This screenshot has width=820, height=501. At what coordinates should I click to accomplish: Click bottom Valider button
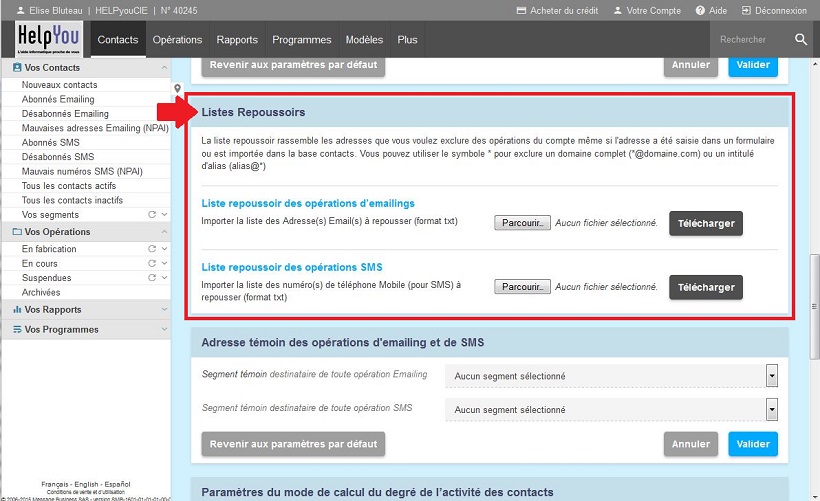point(753,444)
